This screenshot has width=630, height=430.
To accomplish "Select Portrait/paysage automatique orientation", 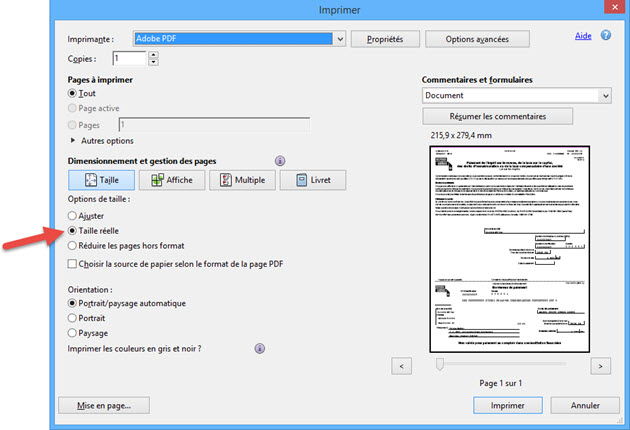I will pyautogui.click(x=72, y=303).
